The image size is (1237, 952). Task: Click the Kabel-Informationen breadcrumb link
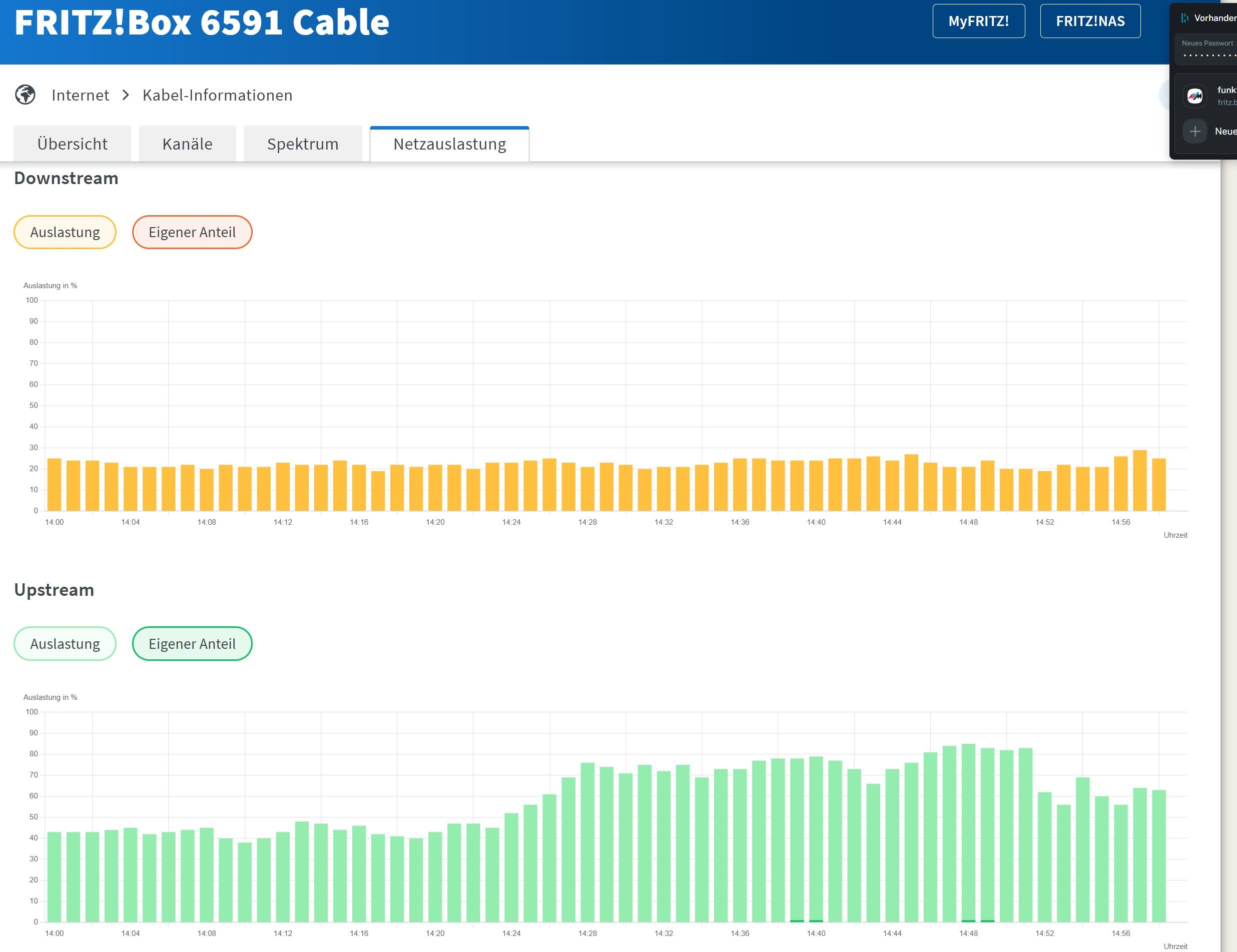(218, 95)
